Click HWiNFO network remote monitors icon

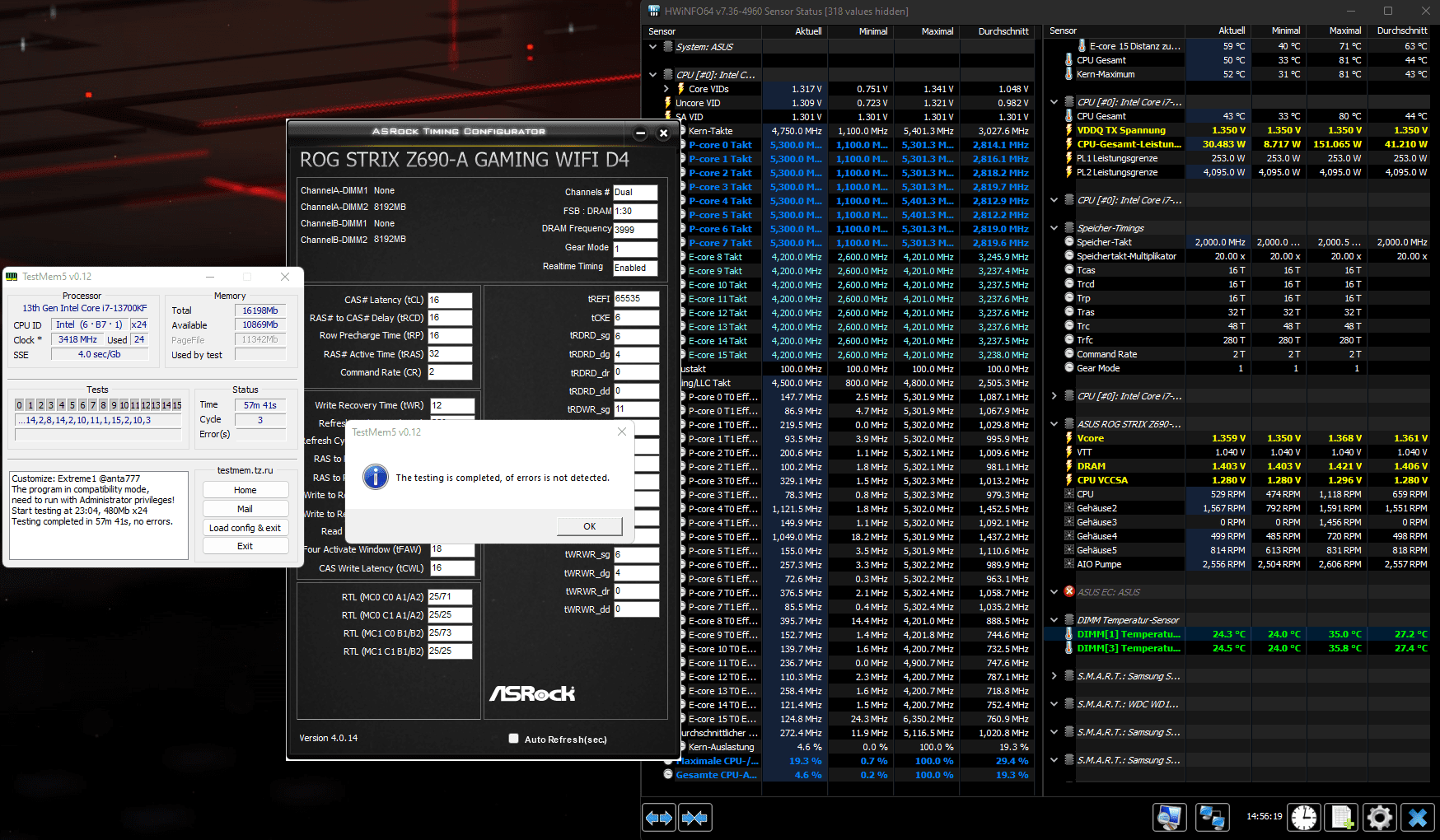tap(1212, 817)
